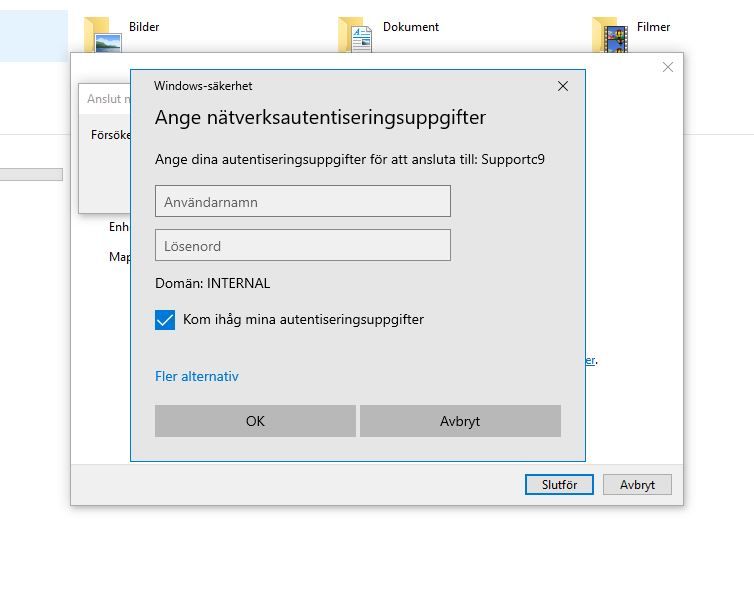Select the Bilder folder label

tap(144, 27)
